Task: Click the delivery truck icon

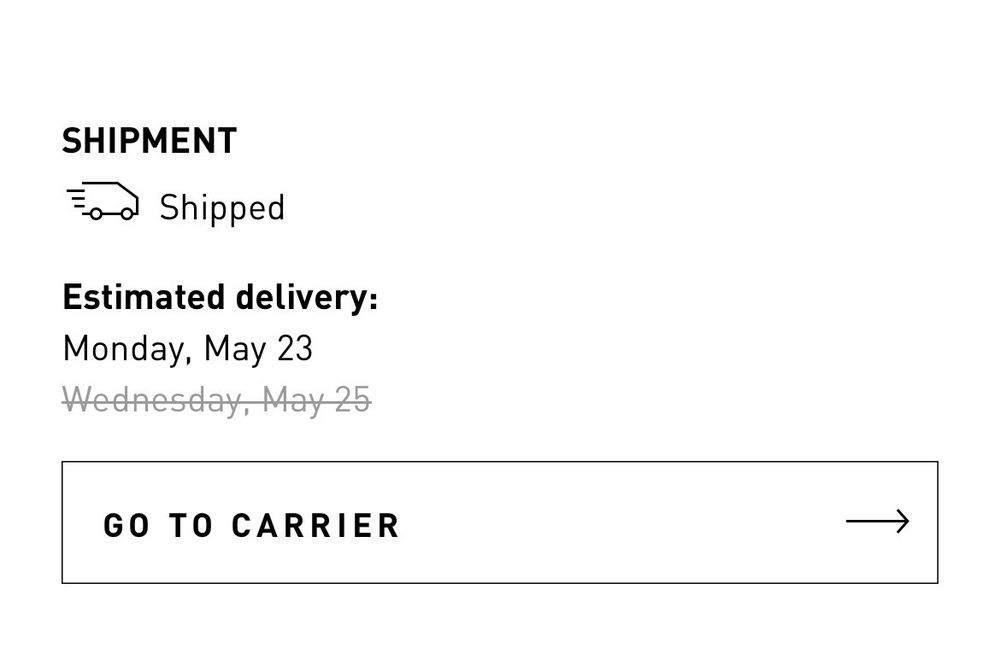Action: pyautogui.click(x=102, y=201)
